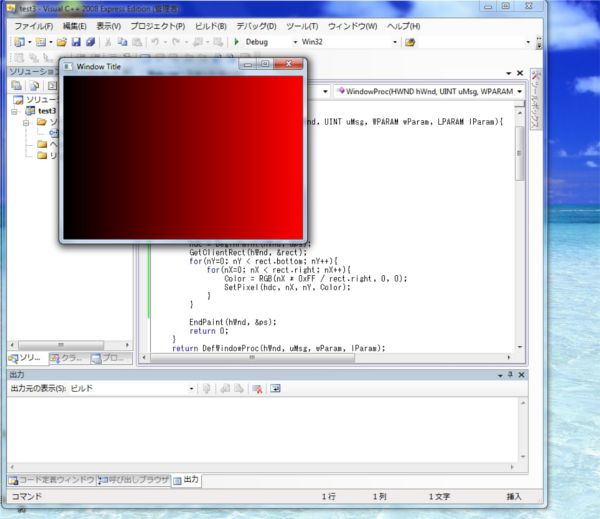Click the Open File folder icon
Viewport: 600px width, 519px height.
[x=62, y=42]
